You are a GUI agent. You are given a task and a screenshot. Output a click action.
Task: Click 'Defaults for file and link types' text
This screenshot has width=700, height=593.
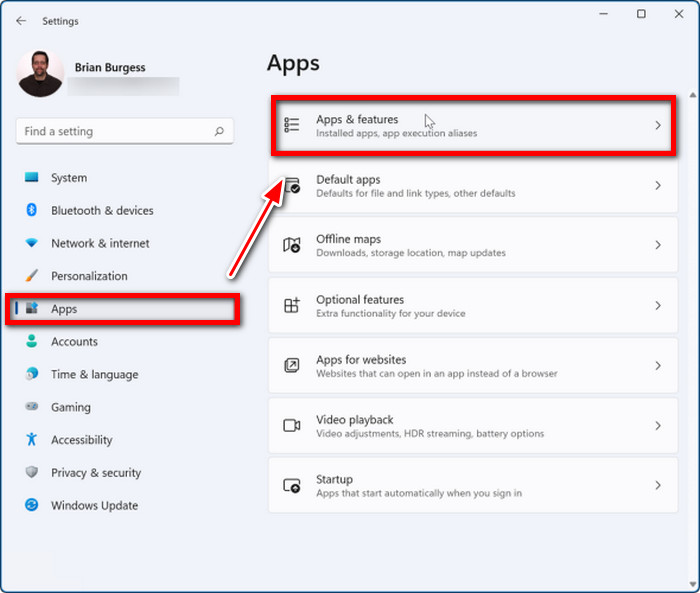(x=416, y=193)
